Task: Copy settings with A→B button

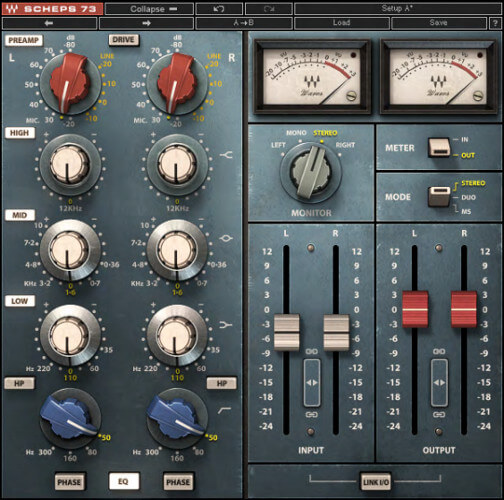Action: (x=244, y=23)
